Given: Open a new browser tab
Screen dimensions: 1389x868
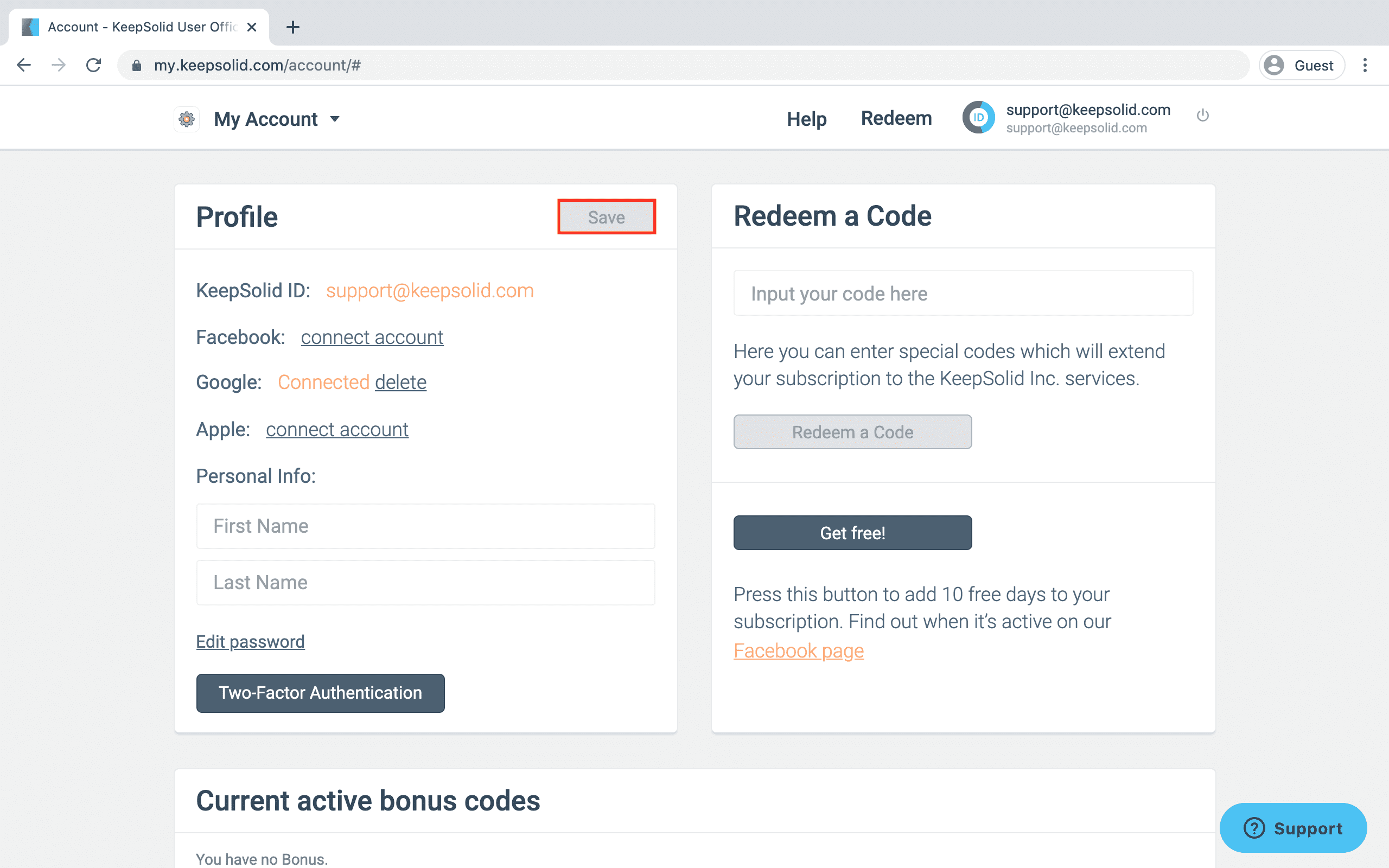Looking at the screenshot, I should tap(293, 27).
